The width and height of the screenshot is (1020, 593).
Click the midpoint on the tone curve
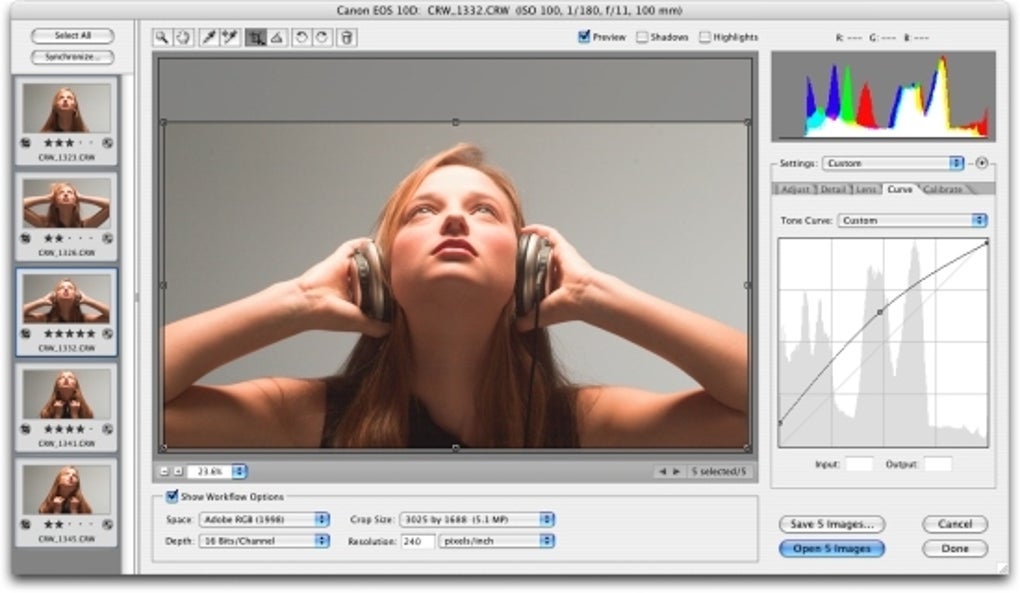[880, 312]
